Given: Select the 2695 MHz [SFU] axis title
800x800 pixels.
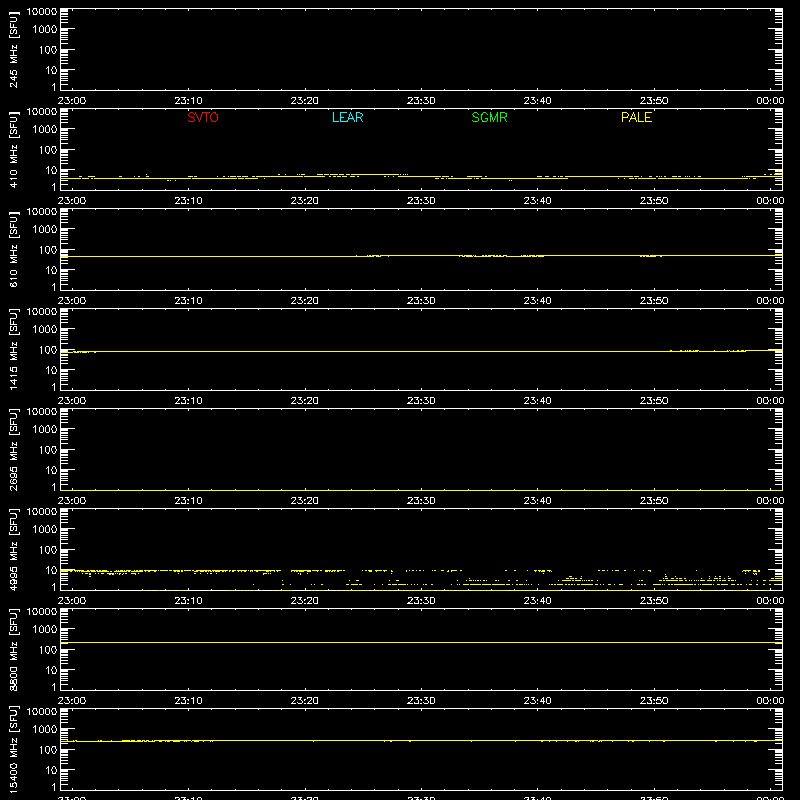Looking at the screenshot, I should pos(13,450).
